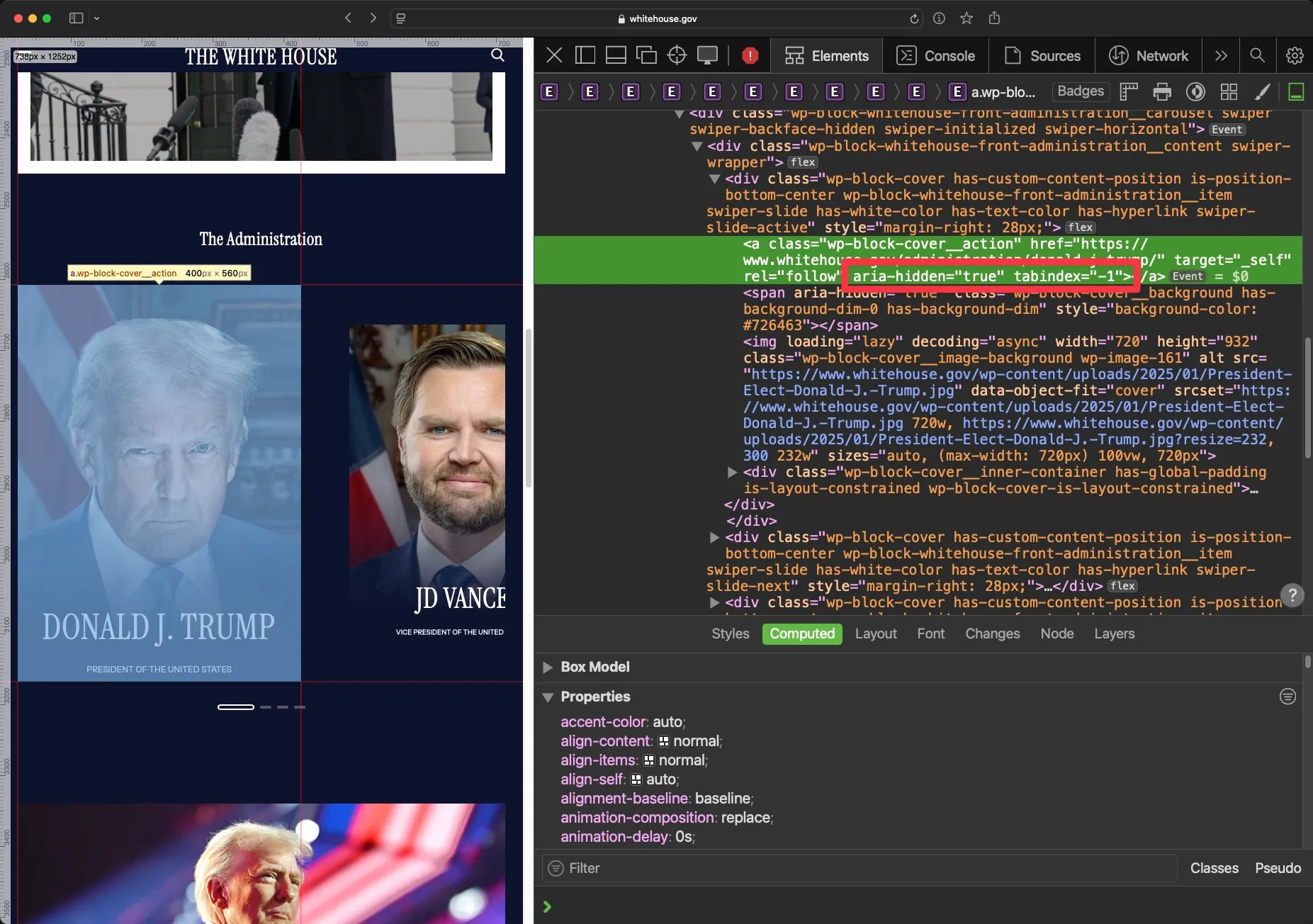Select the a.wp-blo... breadcrumb item
Viewport: 1313px width, 924px height.
point(993,91)
